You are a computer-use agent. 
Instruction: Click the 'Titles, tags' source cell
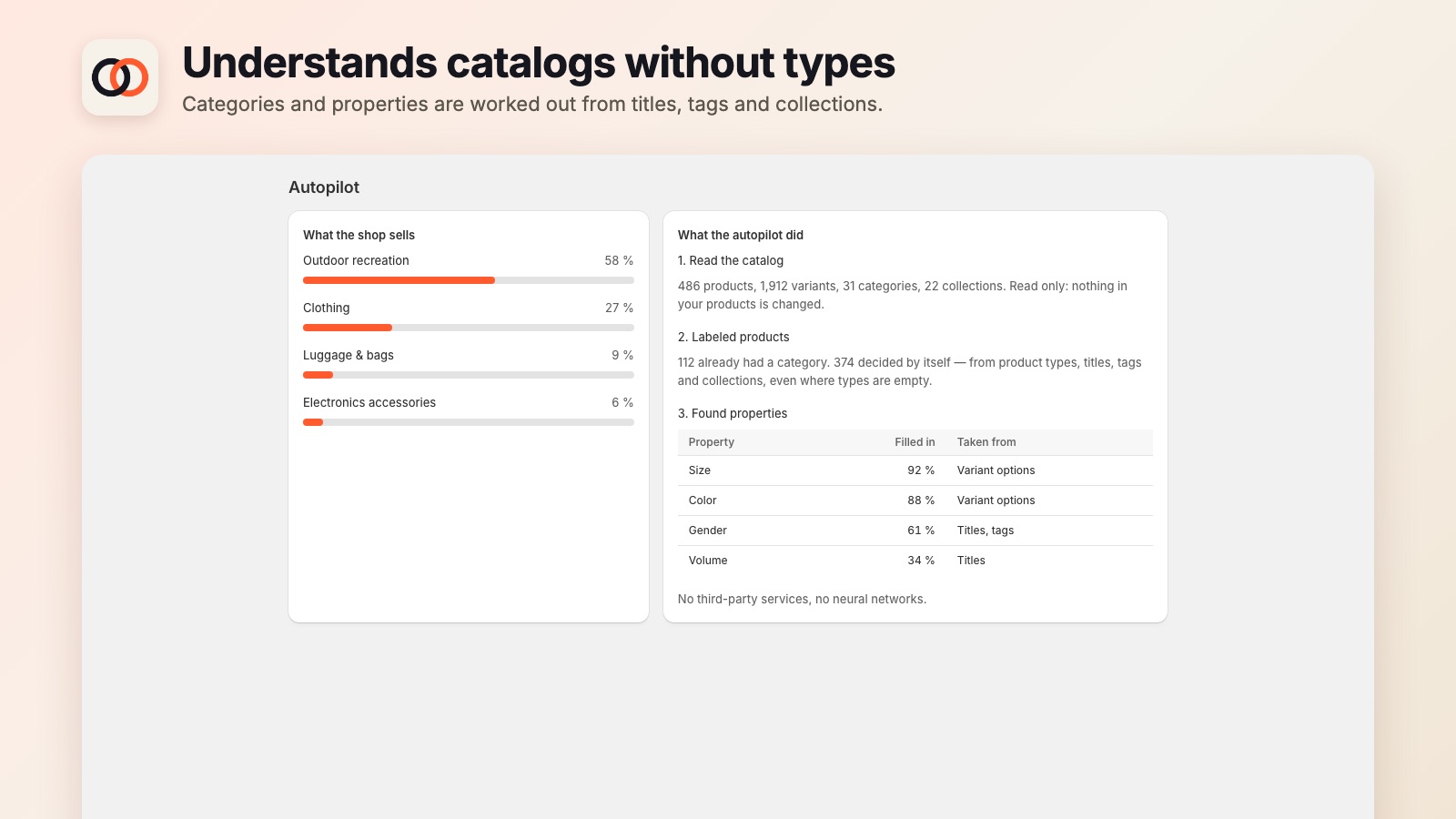(x=986, y=531)
